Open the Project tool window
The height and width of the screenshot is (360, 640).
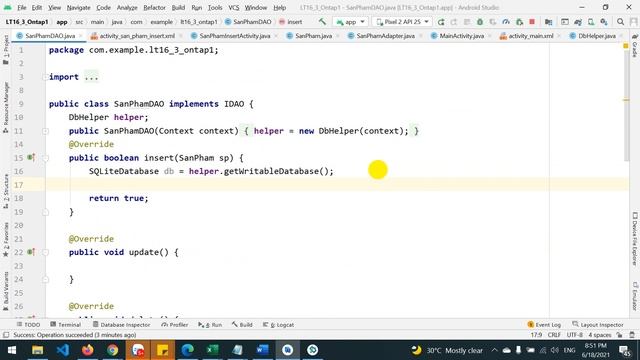point(6,49)
